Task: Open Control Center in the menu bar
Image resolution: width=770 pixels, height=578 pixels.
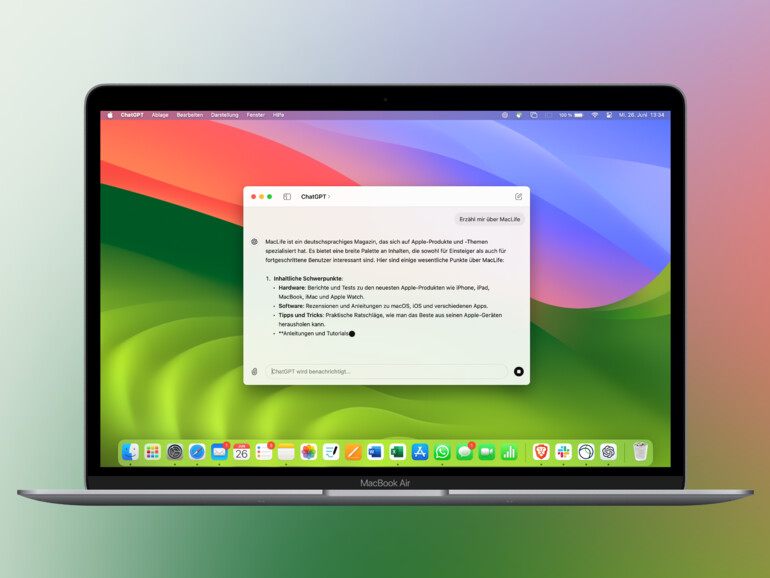Action: point(609,115)
